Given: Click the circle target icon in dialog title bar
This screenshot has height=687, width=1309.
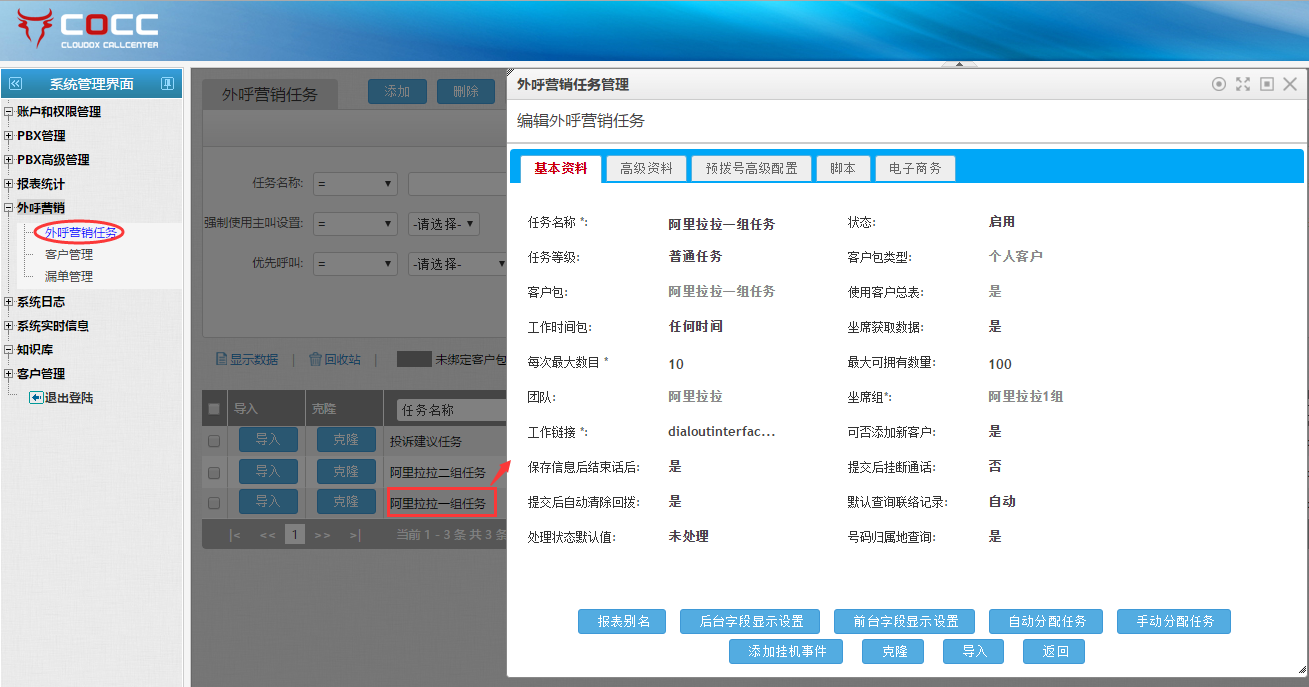Looking at the screenshot, I should pyautogui.click(x=1219, y=85).
